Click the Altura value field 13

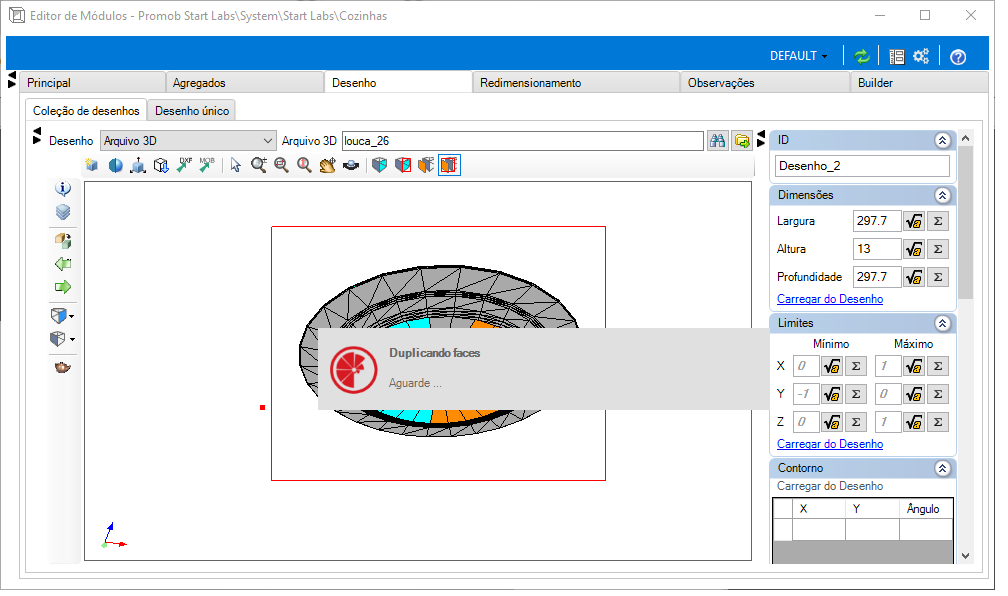coord(877,249)
